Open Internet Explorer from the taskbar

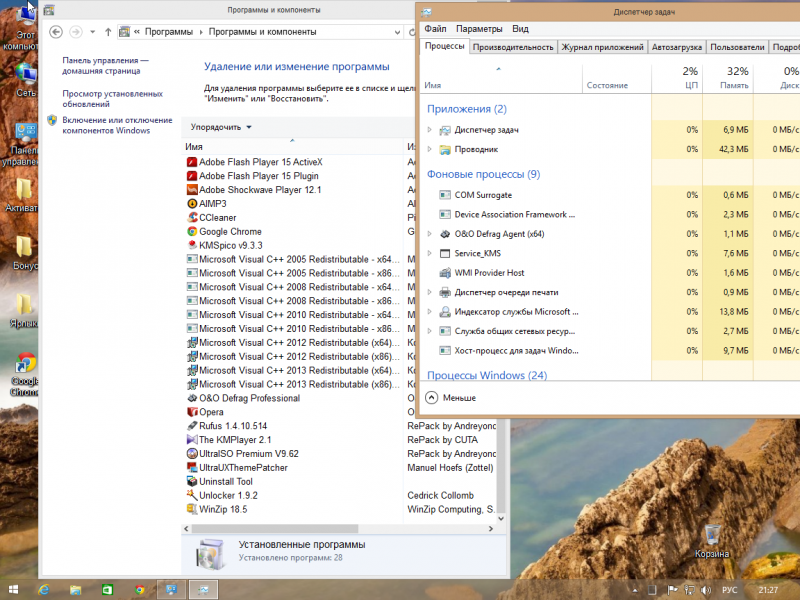coord(44,590)
